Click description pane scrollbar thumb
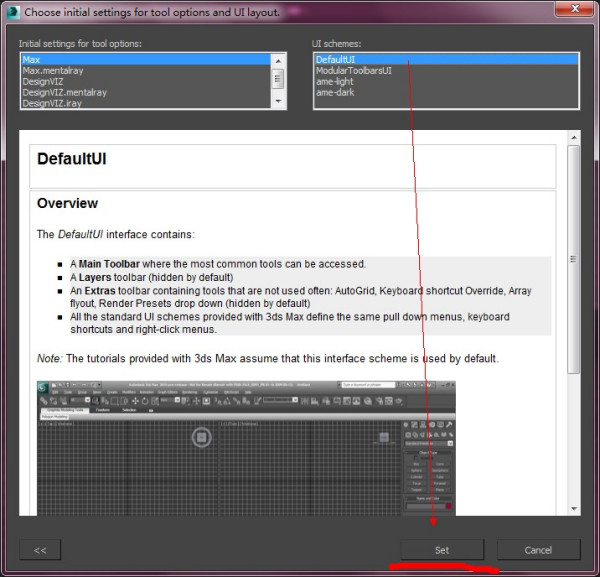This screenshot has height=577, width=600. click(x=574, y=259)
